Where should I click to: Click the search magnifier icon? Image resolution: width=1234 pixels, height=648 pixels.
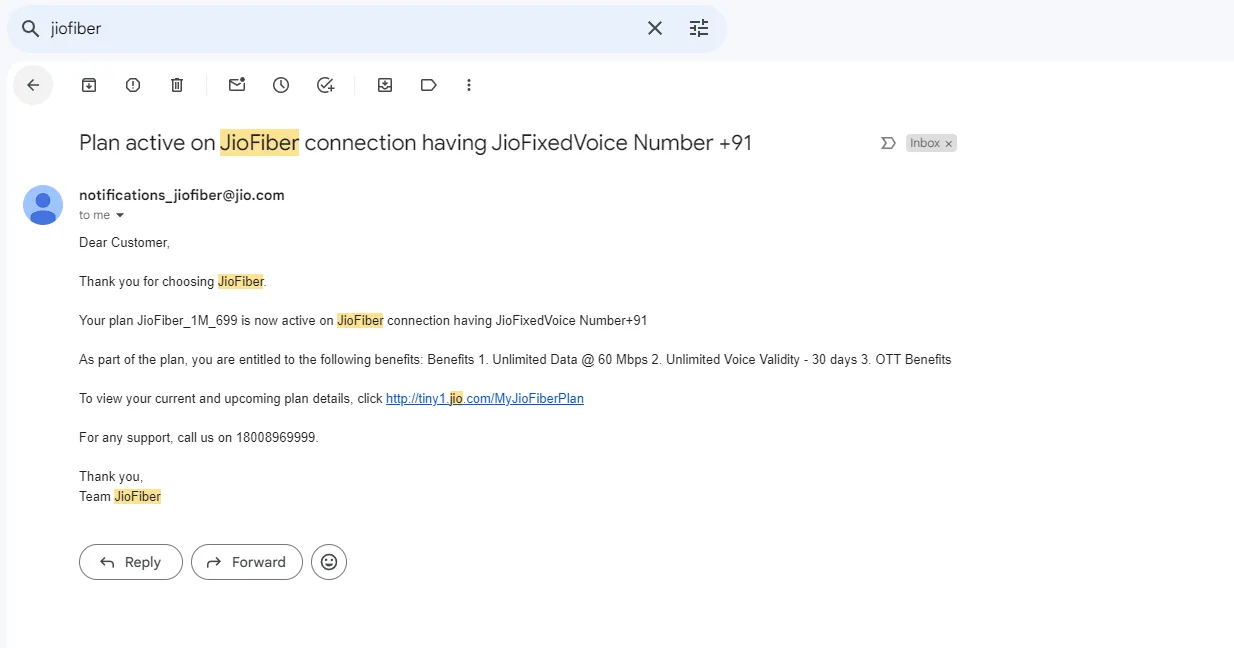[x=30, y=29]
